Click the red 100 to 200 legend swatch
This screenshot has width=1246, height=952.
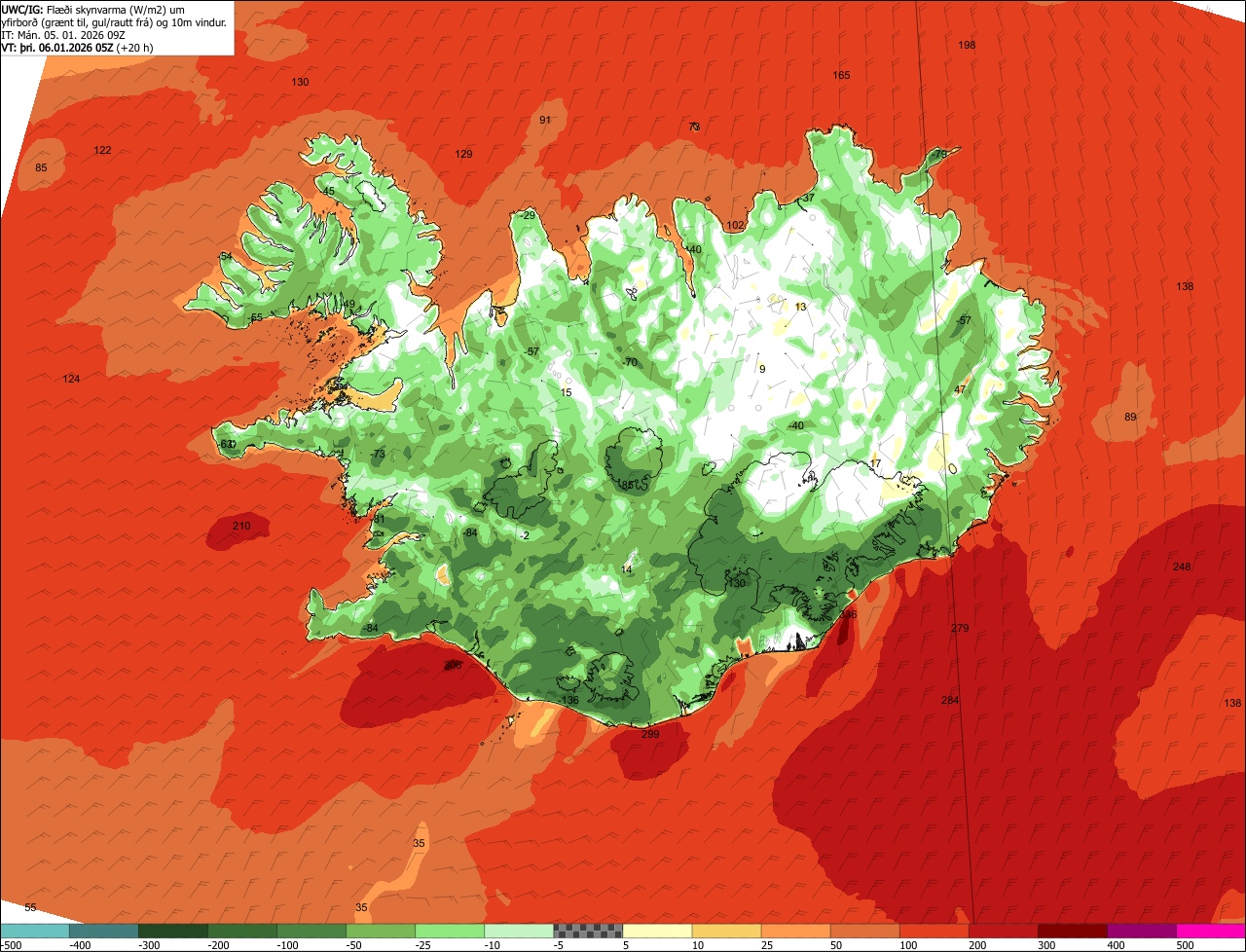point(934,930)
